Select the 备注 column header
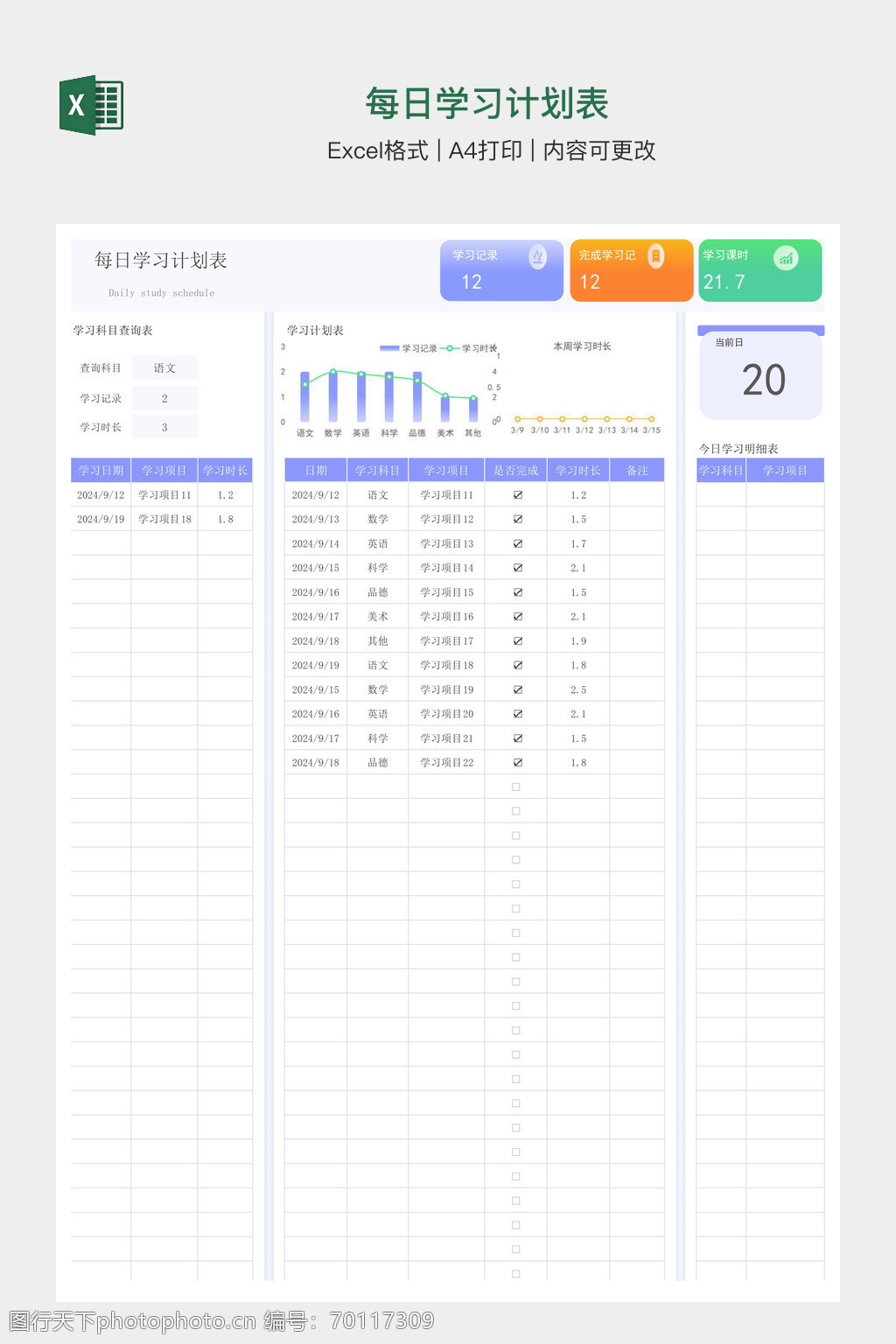896x1344 pixels. (637, 471)
